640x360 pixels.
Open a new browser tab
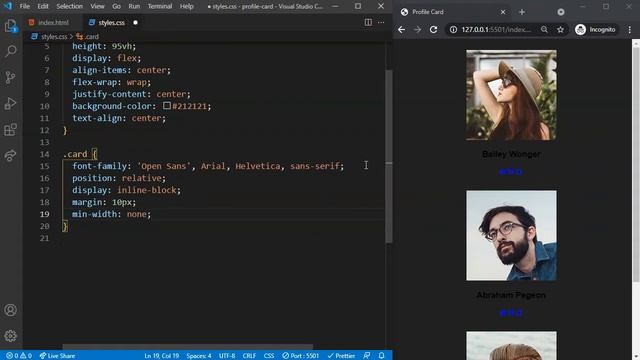tap(522, 12)
